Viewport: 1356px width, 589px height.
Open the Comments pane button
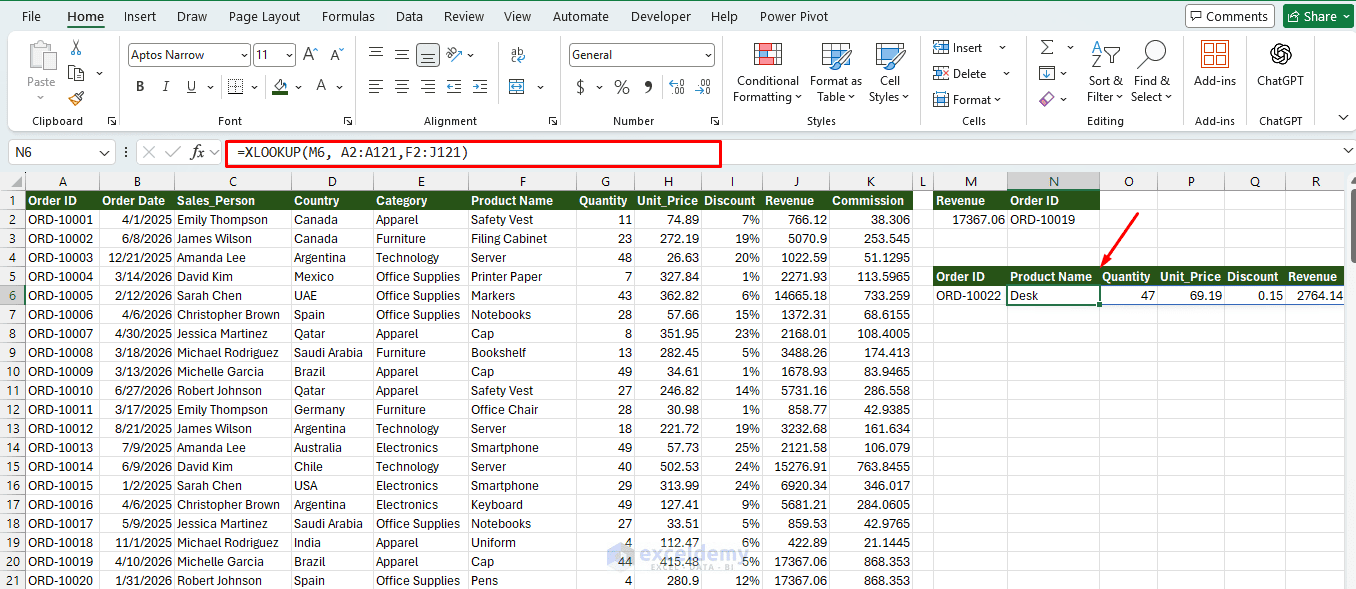point(1228,16)
